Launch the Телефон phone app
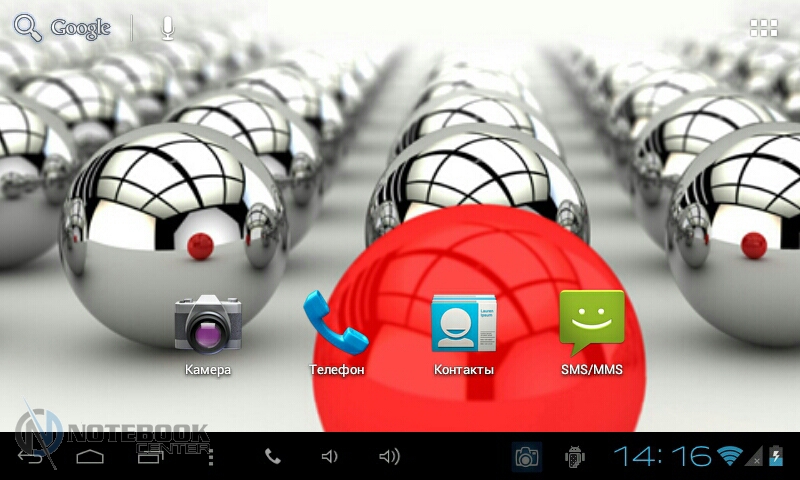This screenshot has width=800, height=480. [x=336, y=324]
